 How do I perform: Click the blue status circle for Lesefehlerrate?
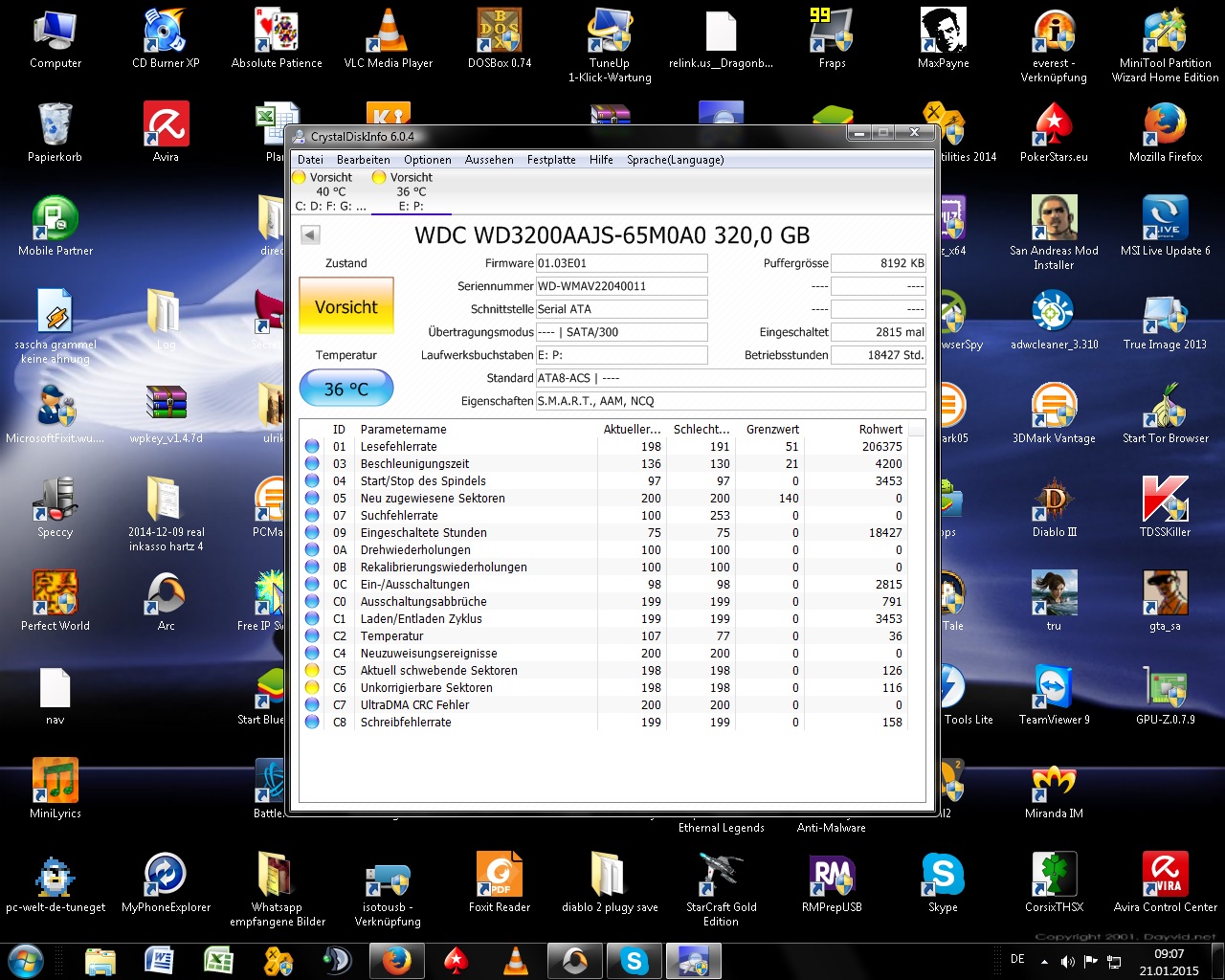pos(312,447)
